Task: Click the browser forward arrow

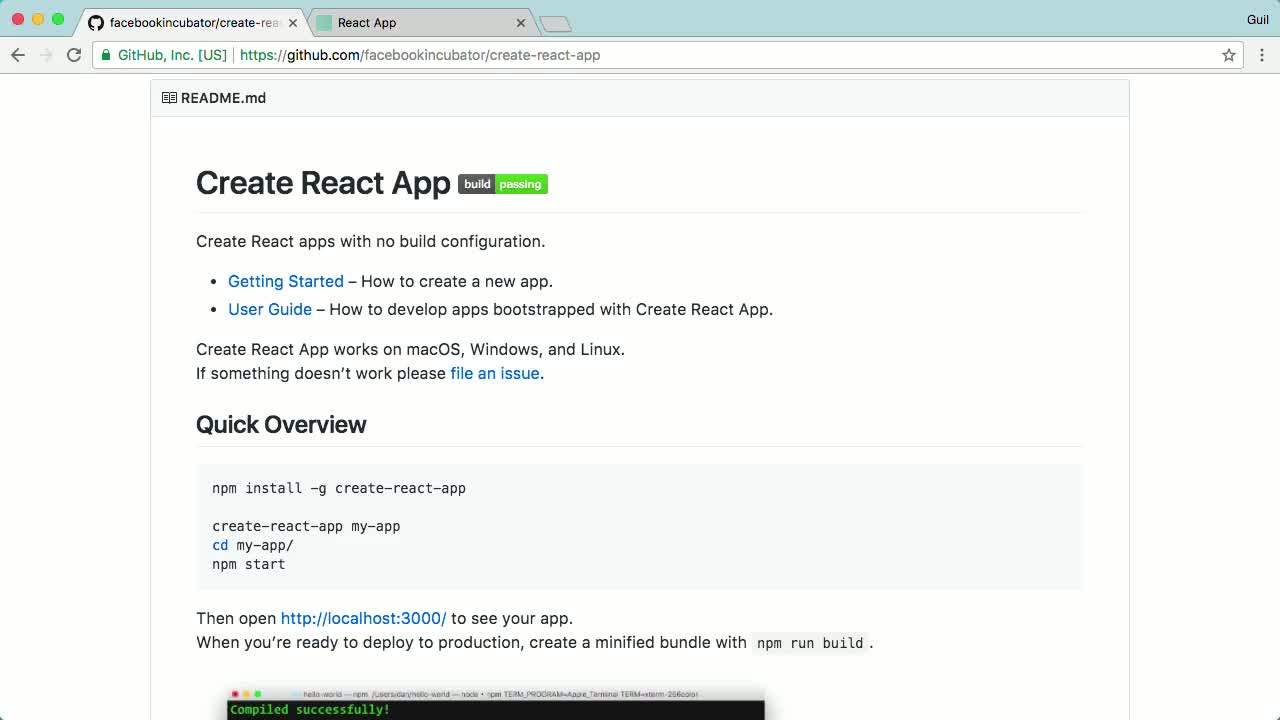Action: 46,55
